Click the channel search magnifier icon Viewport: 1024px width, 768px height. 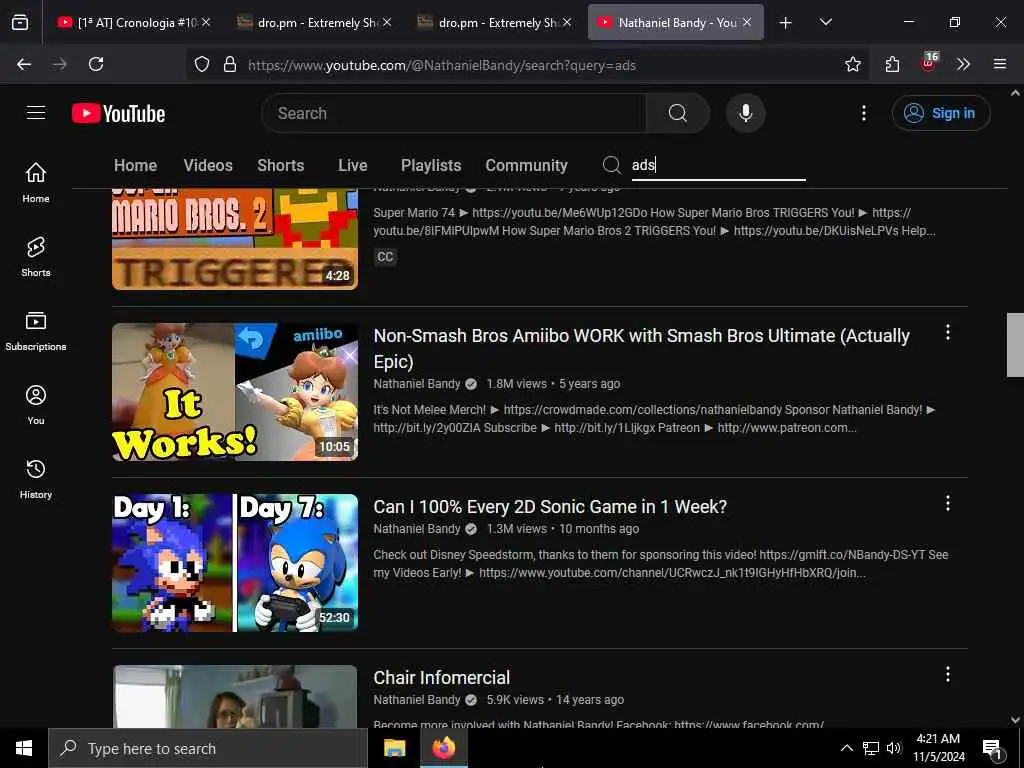coord(611,165)
